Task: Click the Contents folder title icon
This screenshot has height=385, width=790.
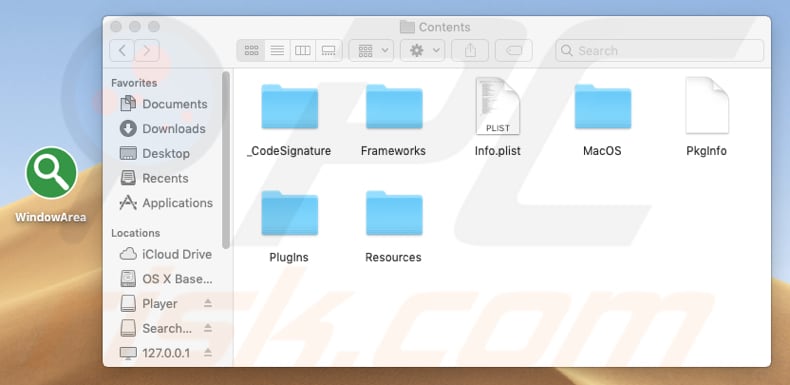Action: [x=407, y=27]
